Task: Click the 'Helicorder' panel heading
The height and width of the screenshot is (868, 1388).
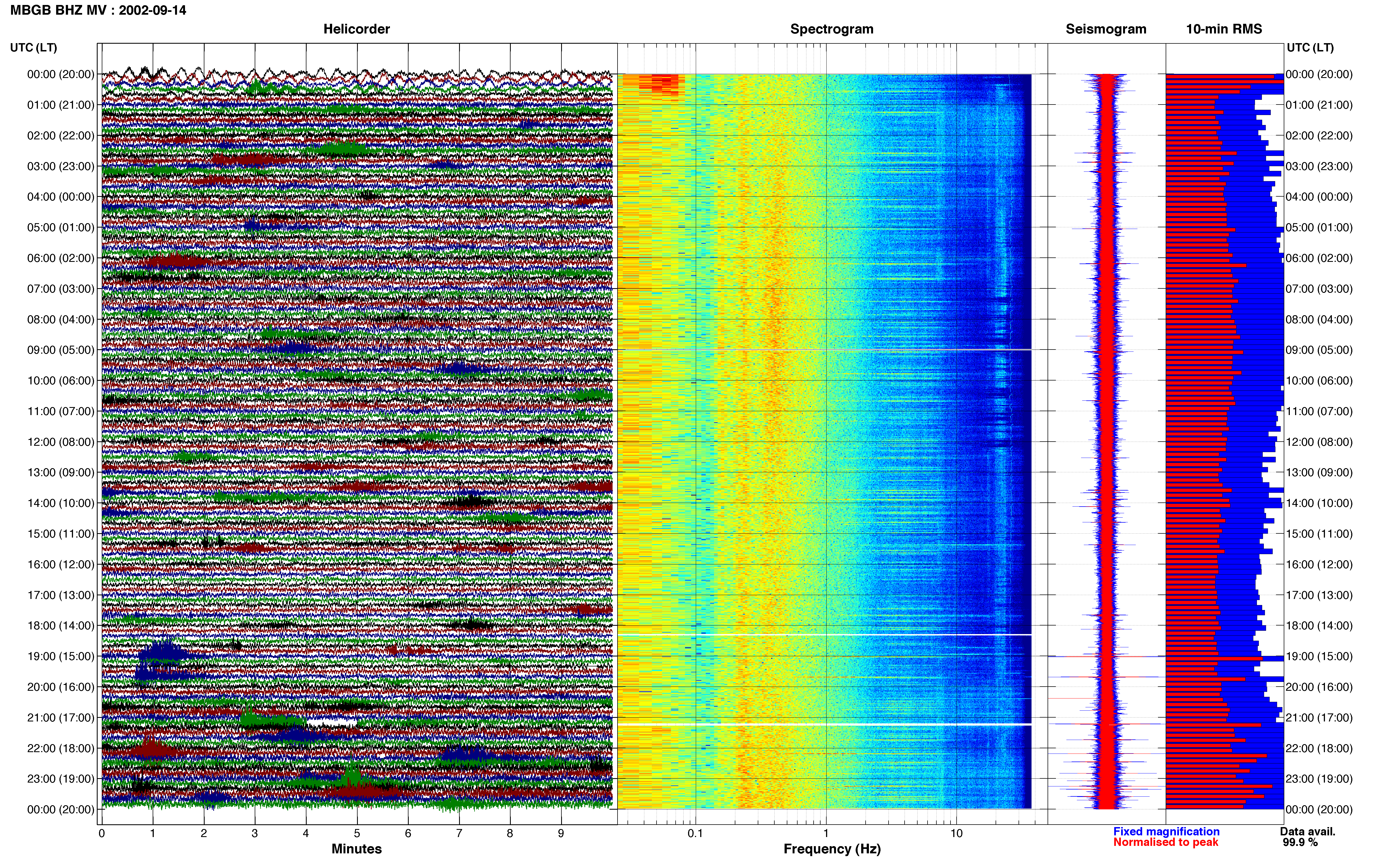Action: point(356,29)
